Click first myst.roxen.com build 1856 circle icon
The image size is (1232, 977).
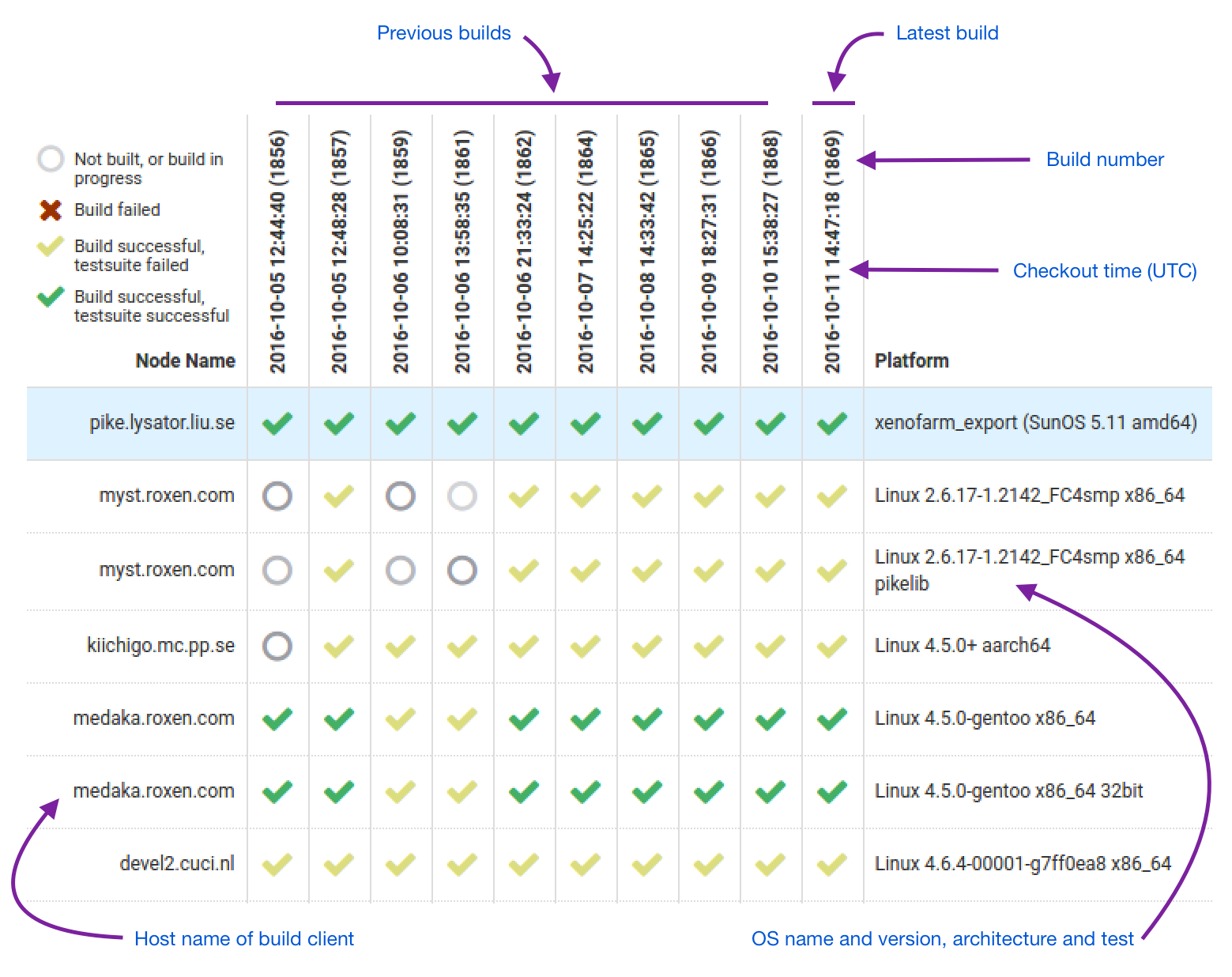pyautogui.click(x=277, y=496)
